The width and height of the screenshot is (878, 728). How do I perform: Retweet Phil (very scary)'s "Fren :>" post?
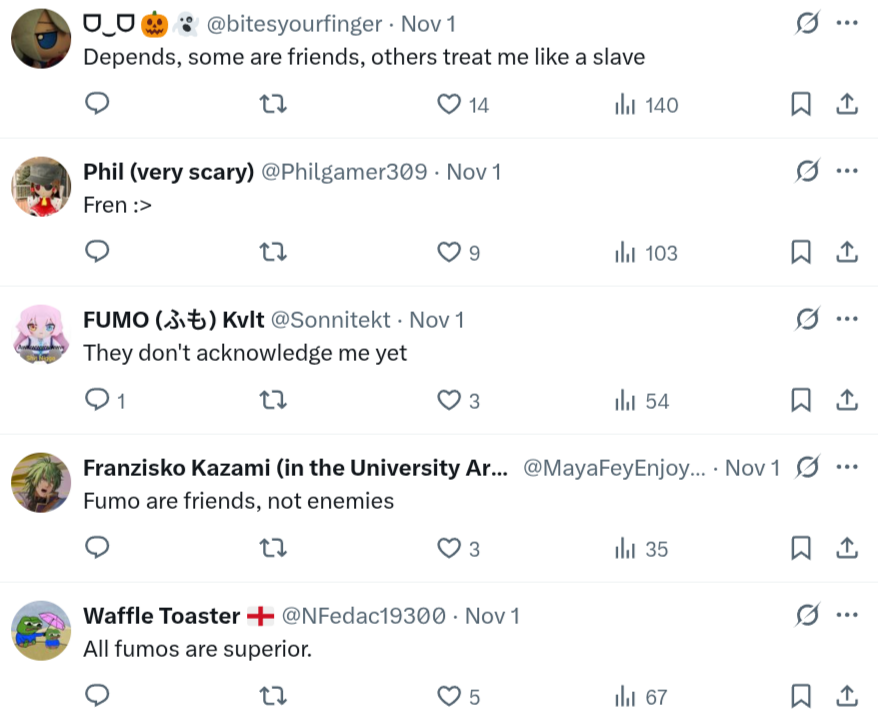pos(273,252)
